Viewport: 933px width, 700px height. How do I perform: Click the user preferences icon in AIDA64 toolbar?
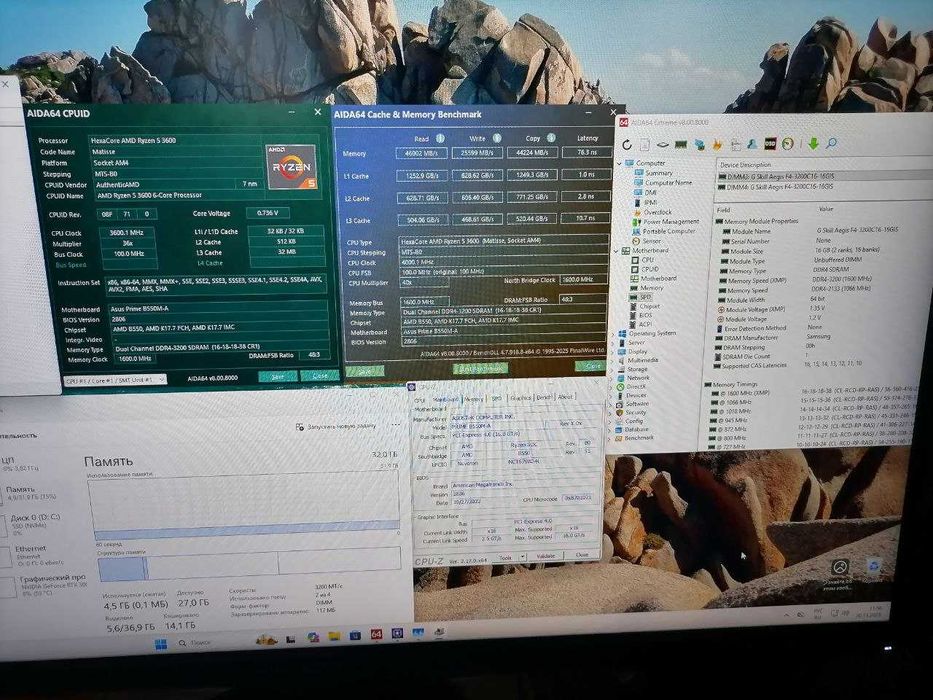752,145
